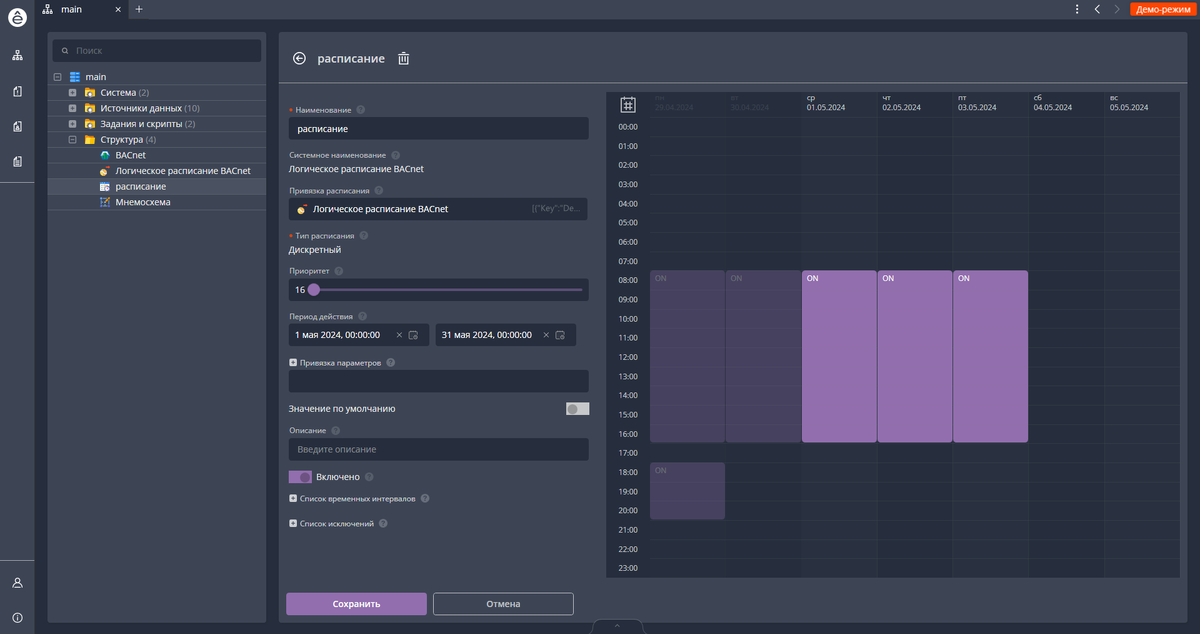Open the calendar picker icon above the time column
1200x634 pixels.
(628, 104)
